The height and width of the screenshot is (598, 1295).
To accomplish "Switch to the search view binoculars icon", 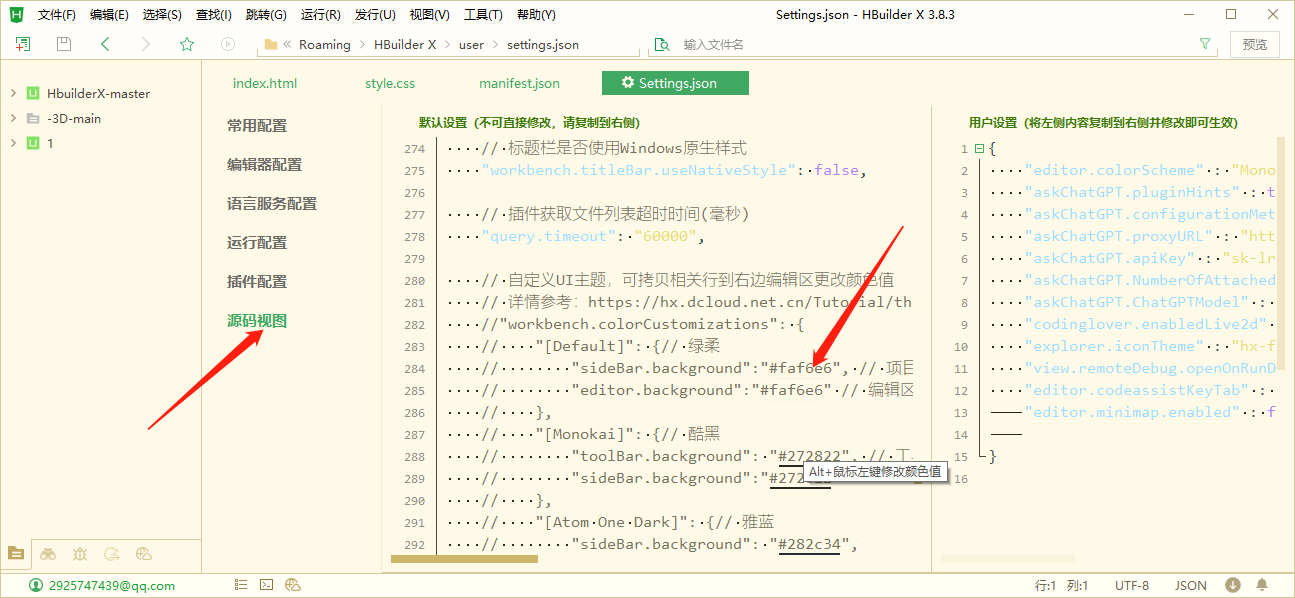I will (48, 553).
